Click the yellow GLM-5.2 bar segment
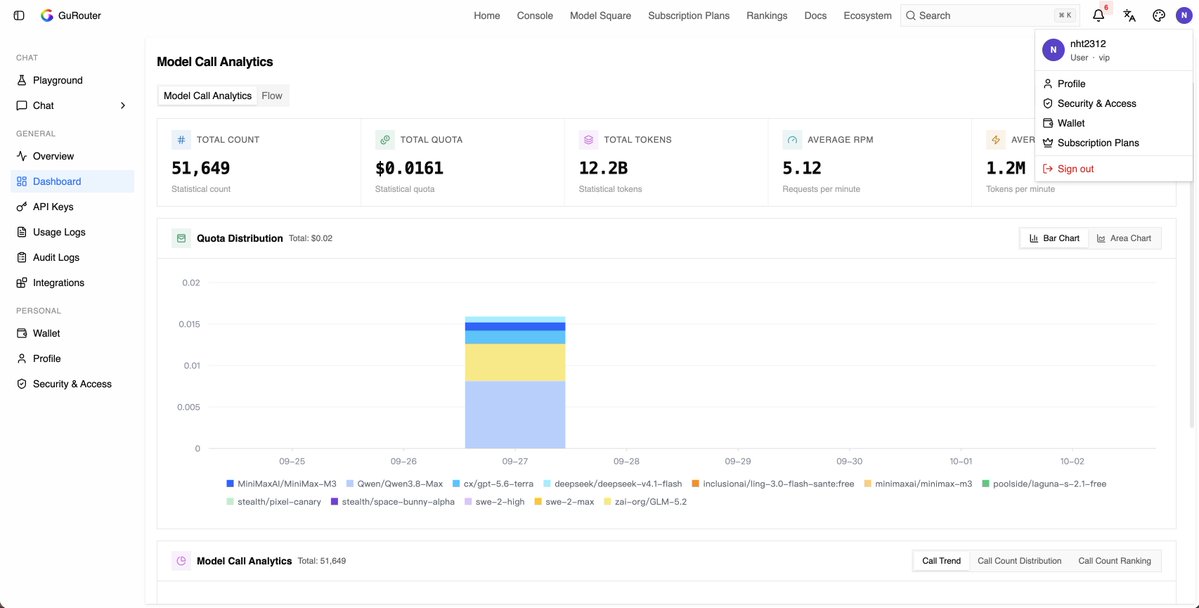Viewport: 1199px width, 608px height. tap(515, 363)
